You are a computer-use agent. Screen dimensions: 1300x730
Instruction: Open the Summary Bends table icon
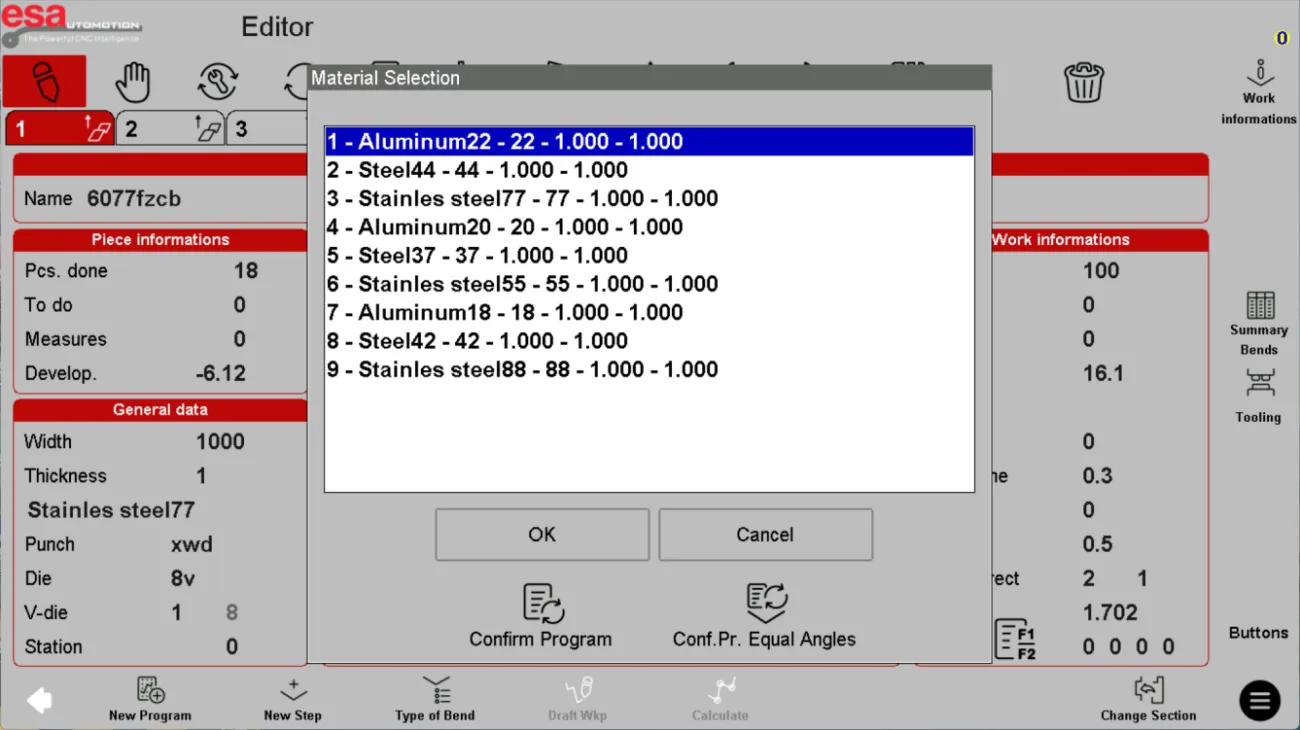pos(1259,324)
